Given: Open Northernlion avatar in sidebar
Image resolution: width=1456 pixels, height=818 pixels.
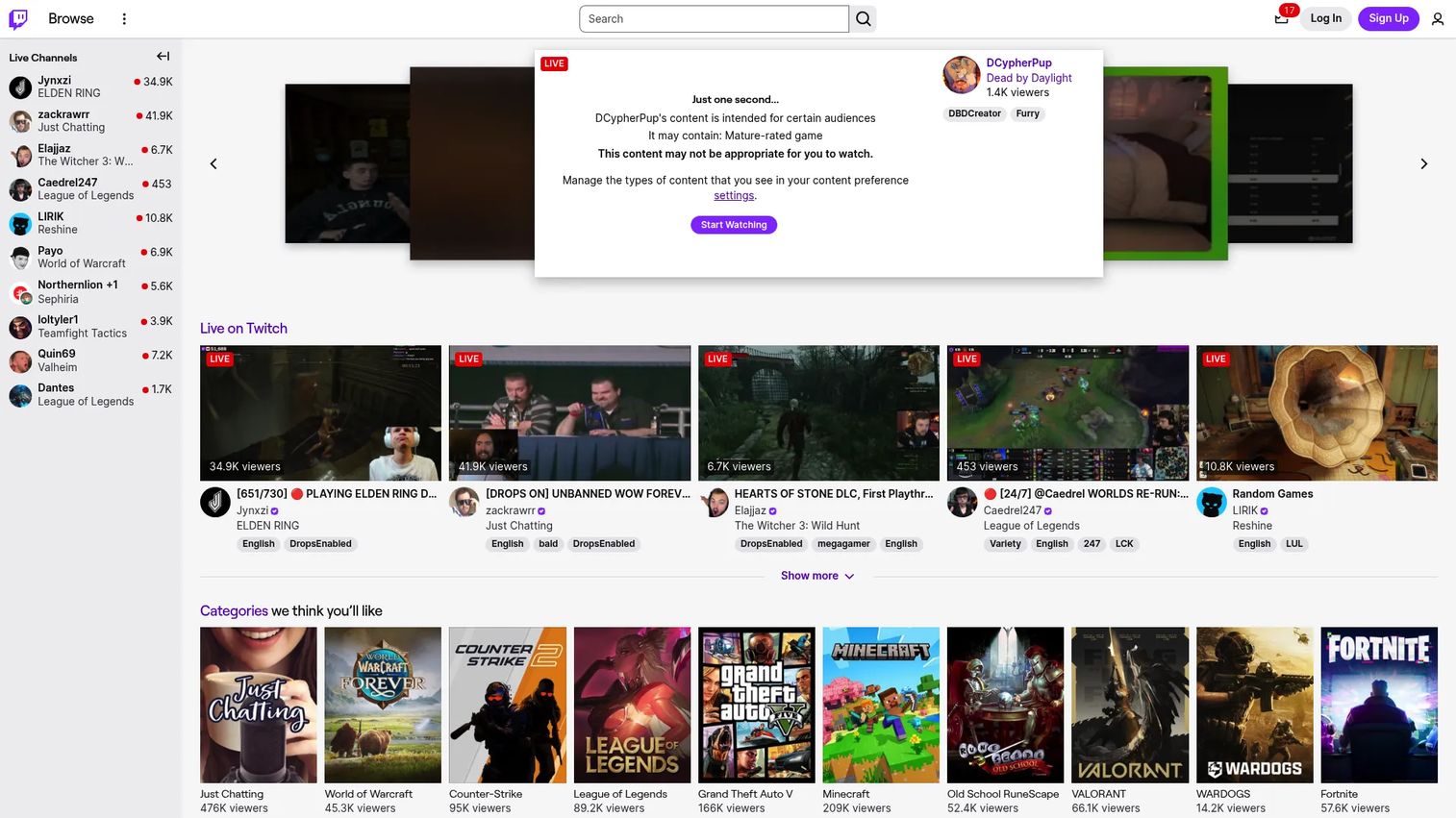Looking at the screenshot, I should click(x=20, y=292).
